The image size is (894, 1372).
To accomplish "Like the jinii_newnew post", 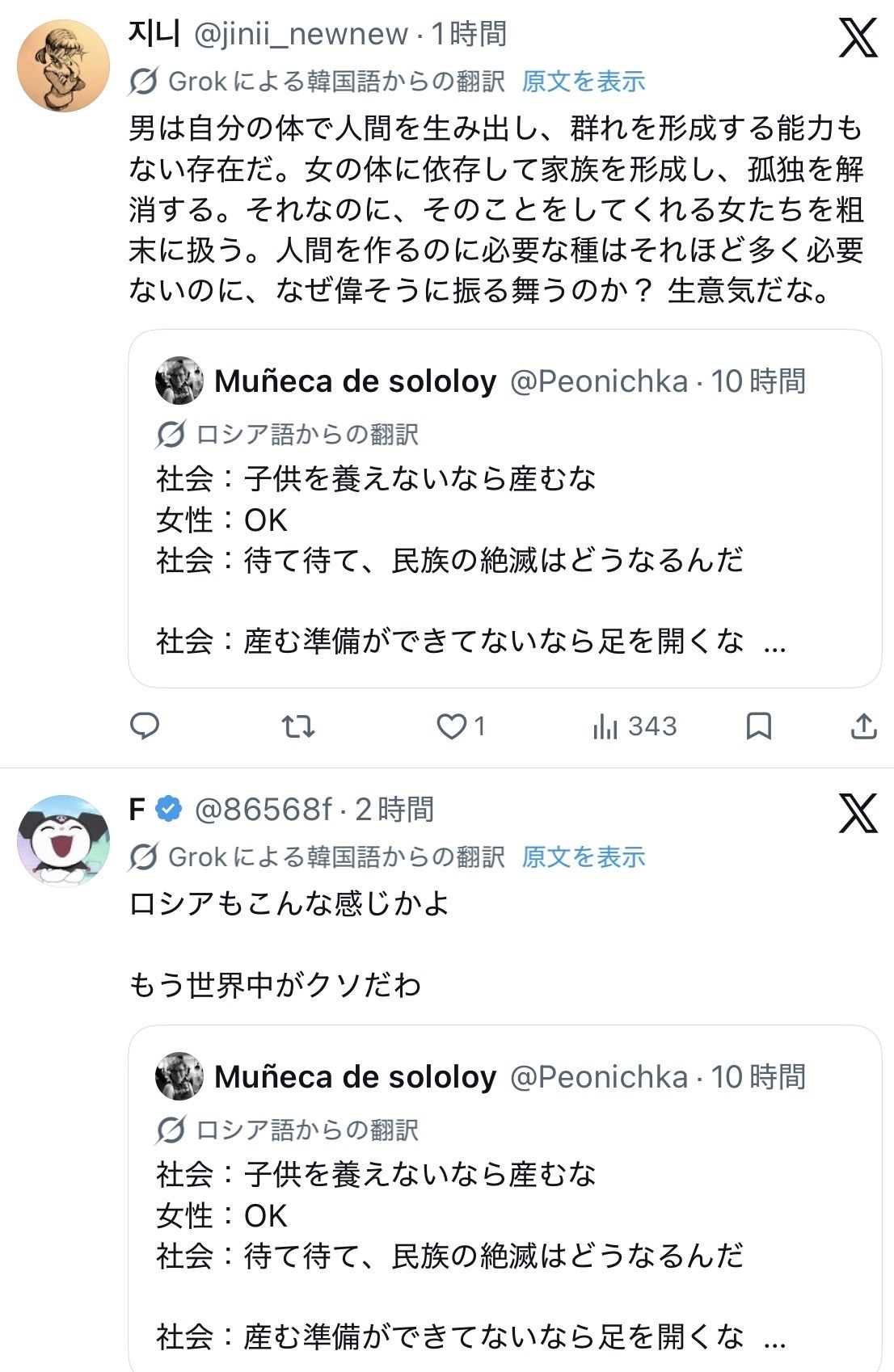I will pyautogui.click(x=452, y=726).
